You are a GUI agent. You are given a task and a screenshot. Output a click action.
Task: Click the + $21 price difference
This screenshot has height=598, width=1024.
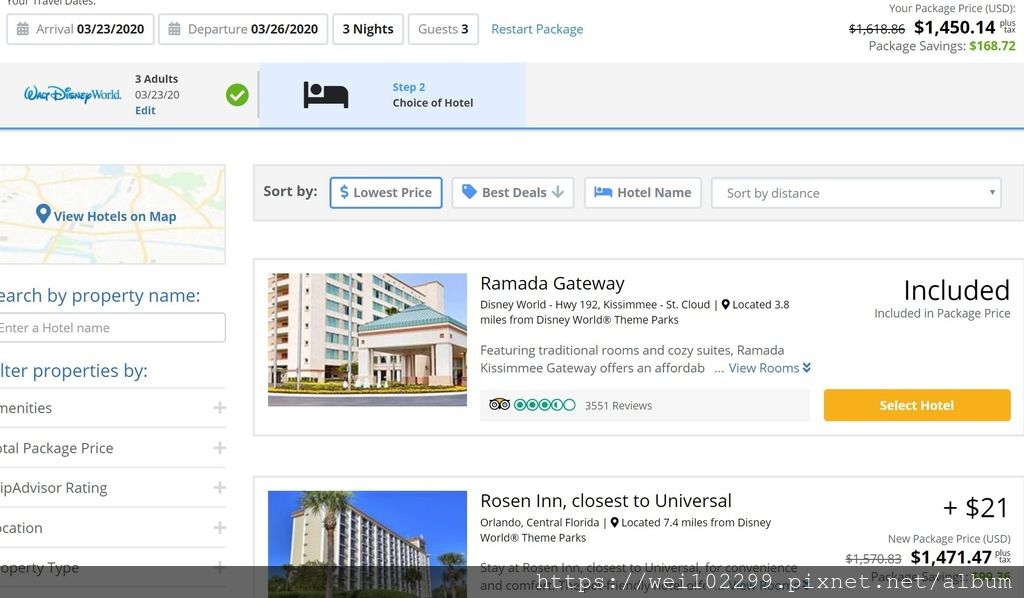click(976, 507)
